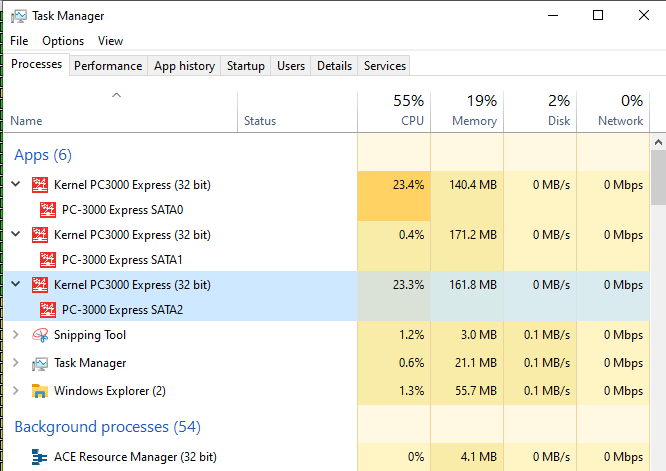Screen dimensions: 666x471
Task: Click the icon of Kernel PC3000 Express using 171.2 MB
Action: point(40,235)
